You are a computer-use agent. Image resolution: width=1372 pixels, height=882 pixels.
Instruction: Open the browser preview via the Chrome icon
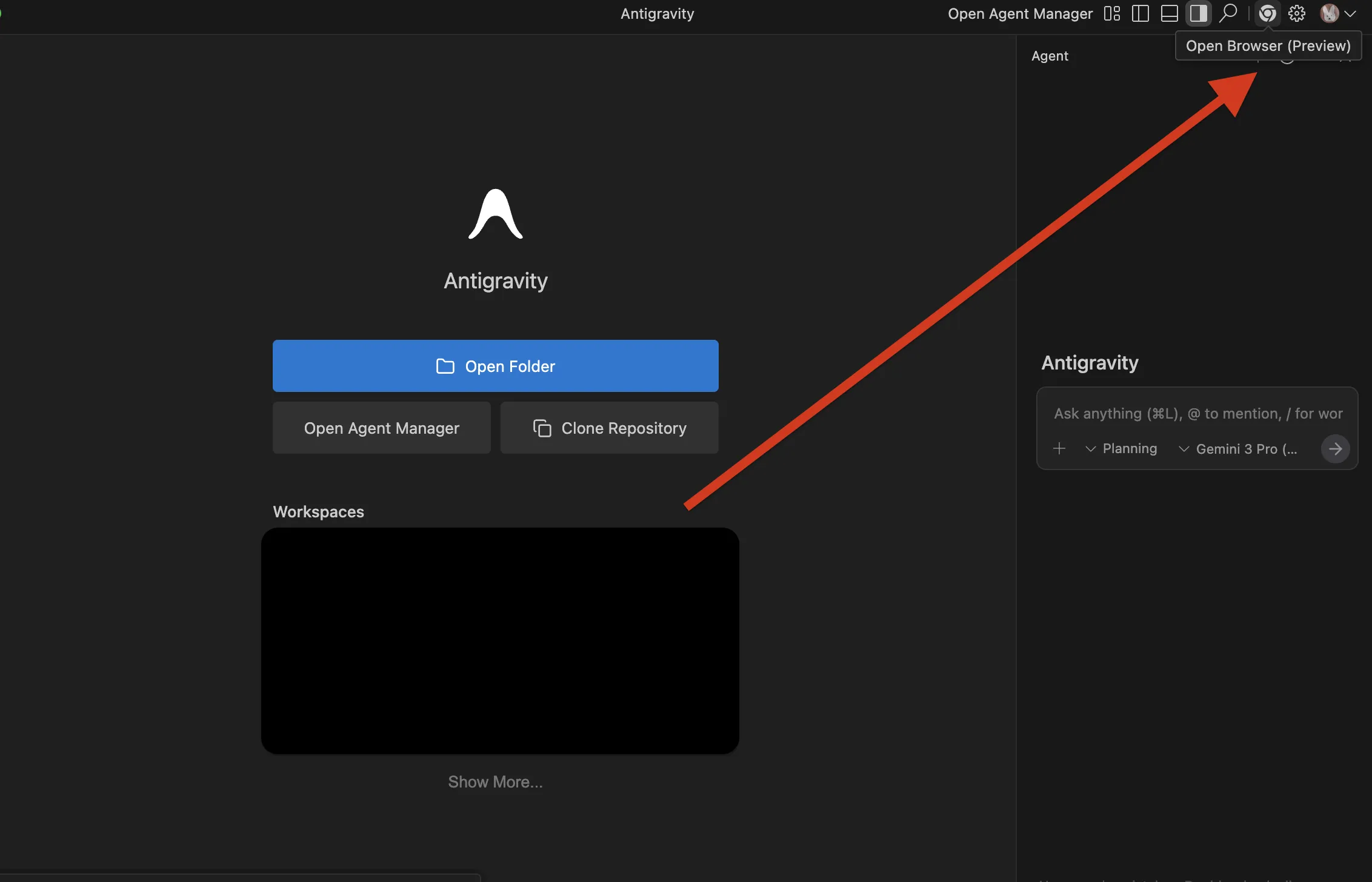[1267, 13]
